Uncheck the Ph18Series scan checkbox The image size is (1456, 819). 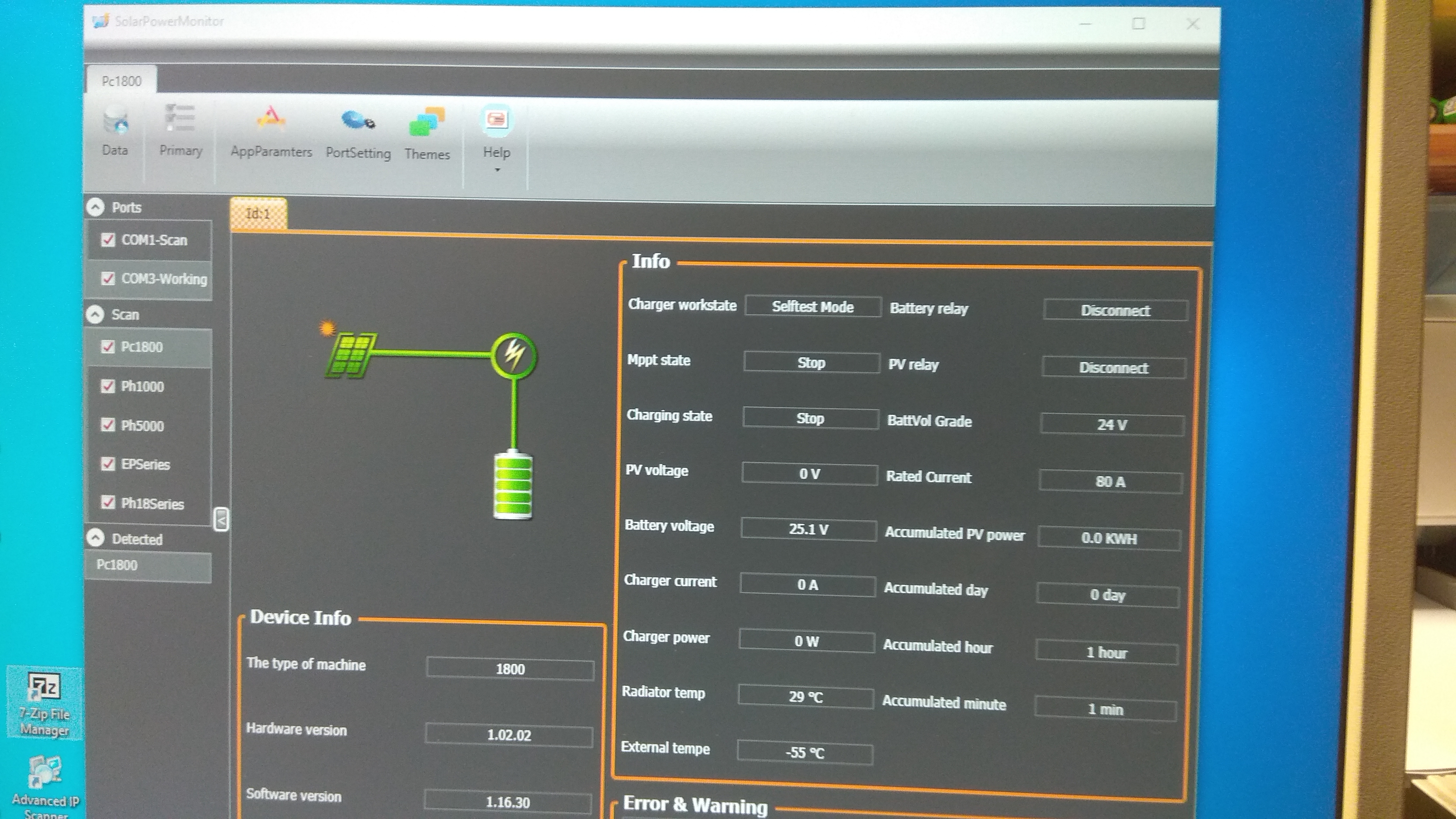pyautogui.click(x=107, y=503)
